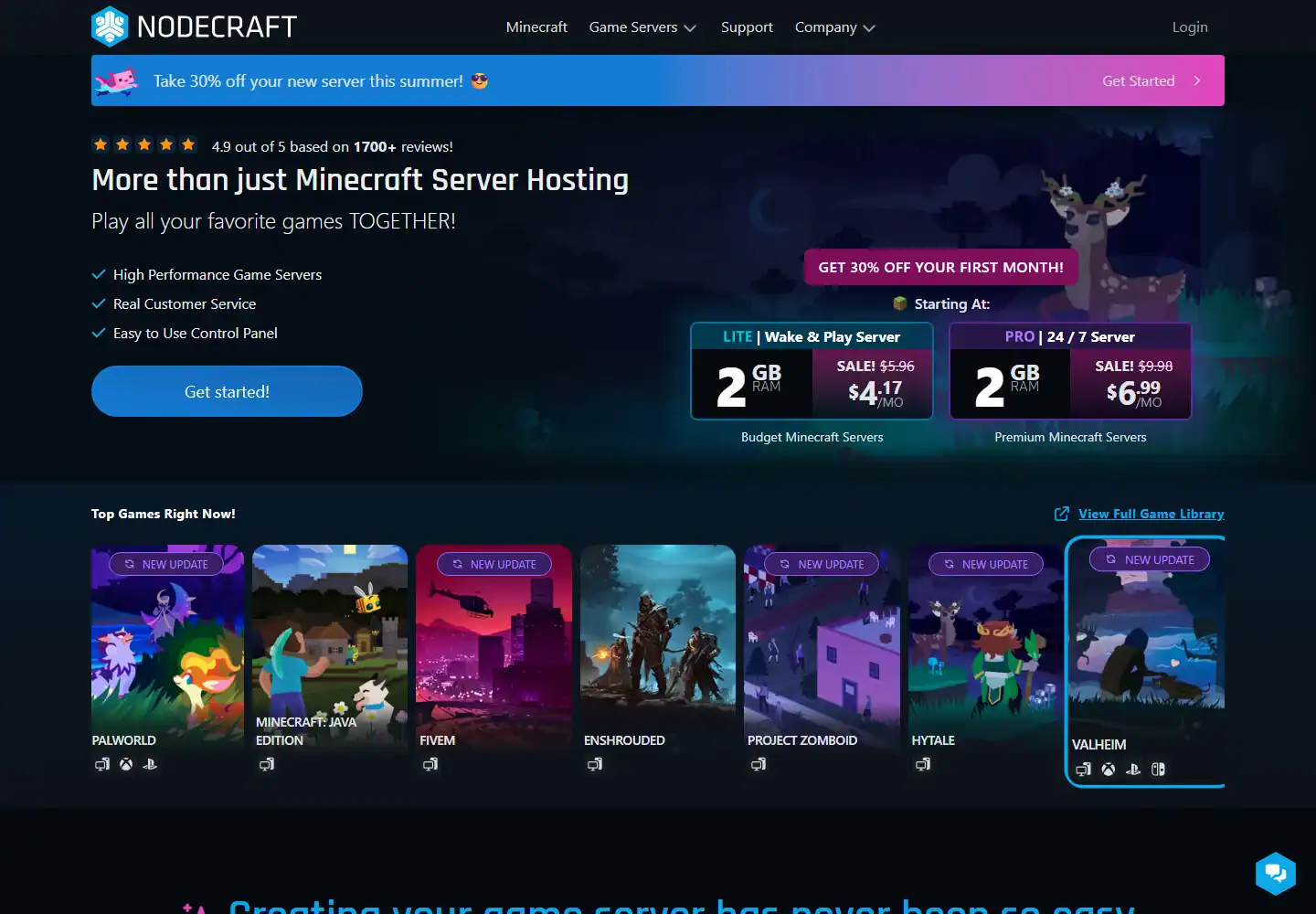Open the Support nav link
This screenshot has width=1316, height=914.
coord(747,27)
